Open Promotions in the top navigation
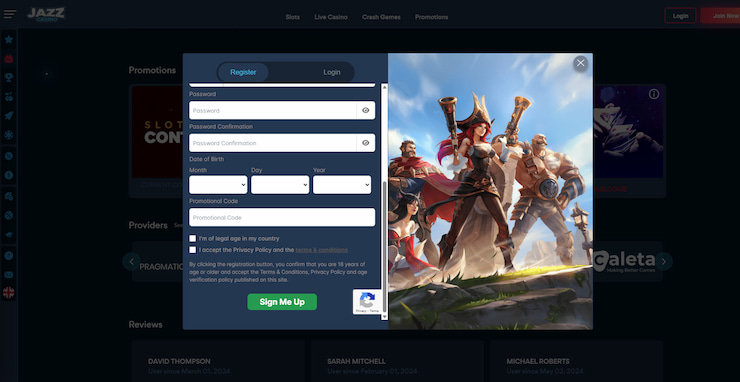 (x=431, y=17)
